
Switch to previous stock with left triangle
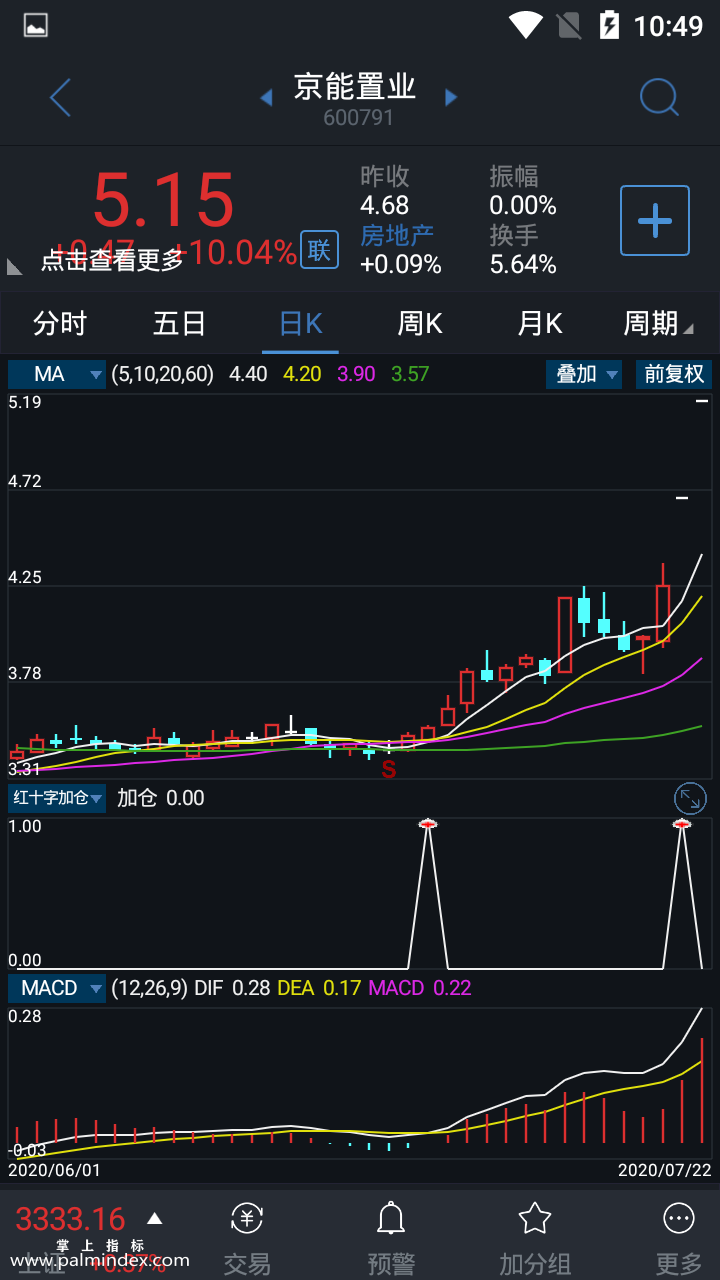[x=266, y=97]
